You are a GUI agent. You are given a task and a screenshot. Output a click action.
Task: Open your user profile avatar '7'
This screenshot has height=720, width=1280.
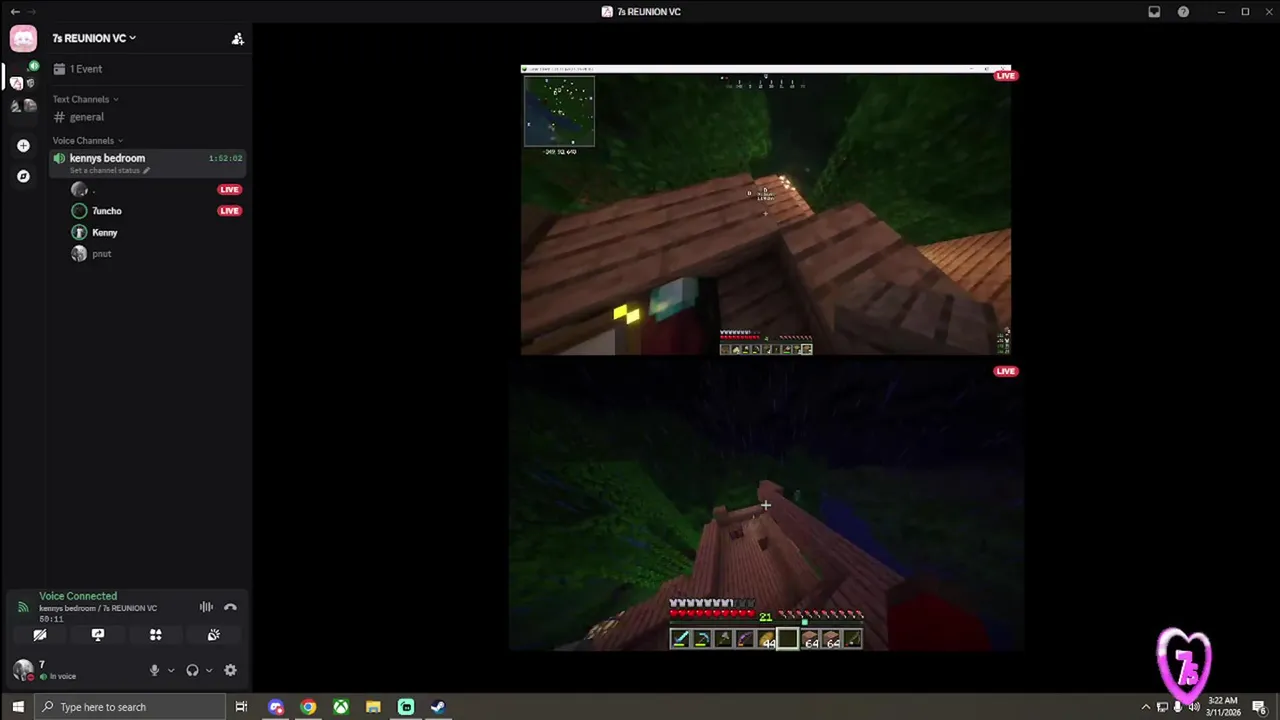(23, 670)
